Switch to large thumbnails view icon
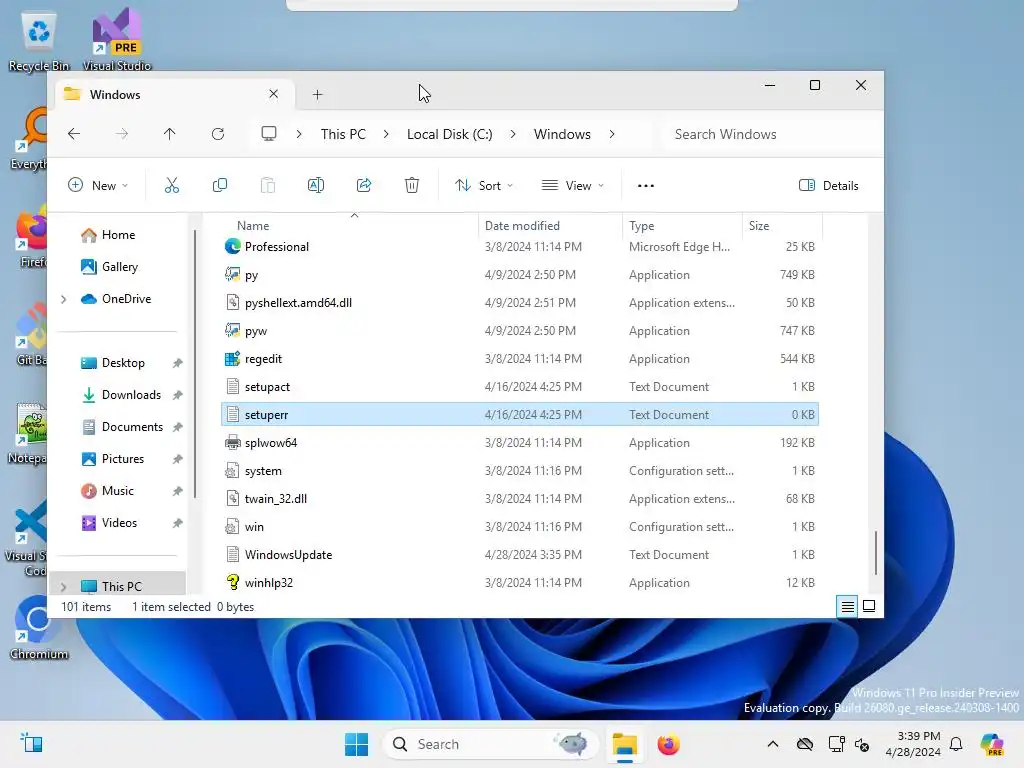 pos(869,607)
